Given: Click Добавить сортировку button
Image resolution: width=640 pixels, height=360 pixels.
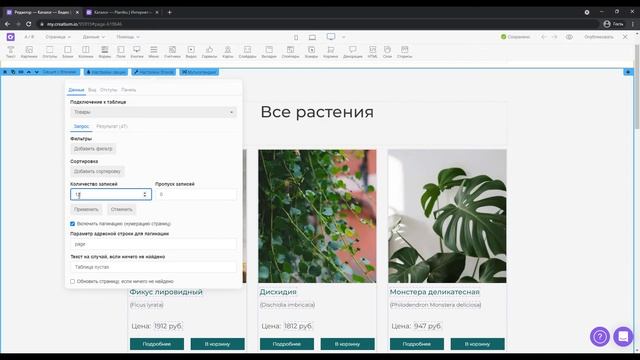Looking at the screenshot, I should coord(97,171).
